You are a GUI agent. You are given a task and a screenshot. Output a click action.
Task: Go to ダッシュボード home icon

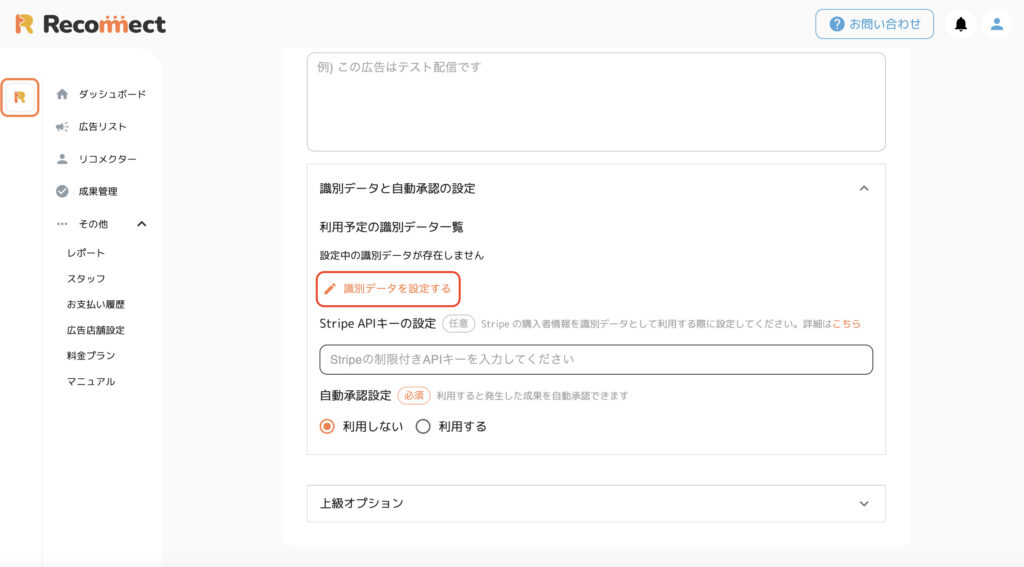[x=62, y=94]
